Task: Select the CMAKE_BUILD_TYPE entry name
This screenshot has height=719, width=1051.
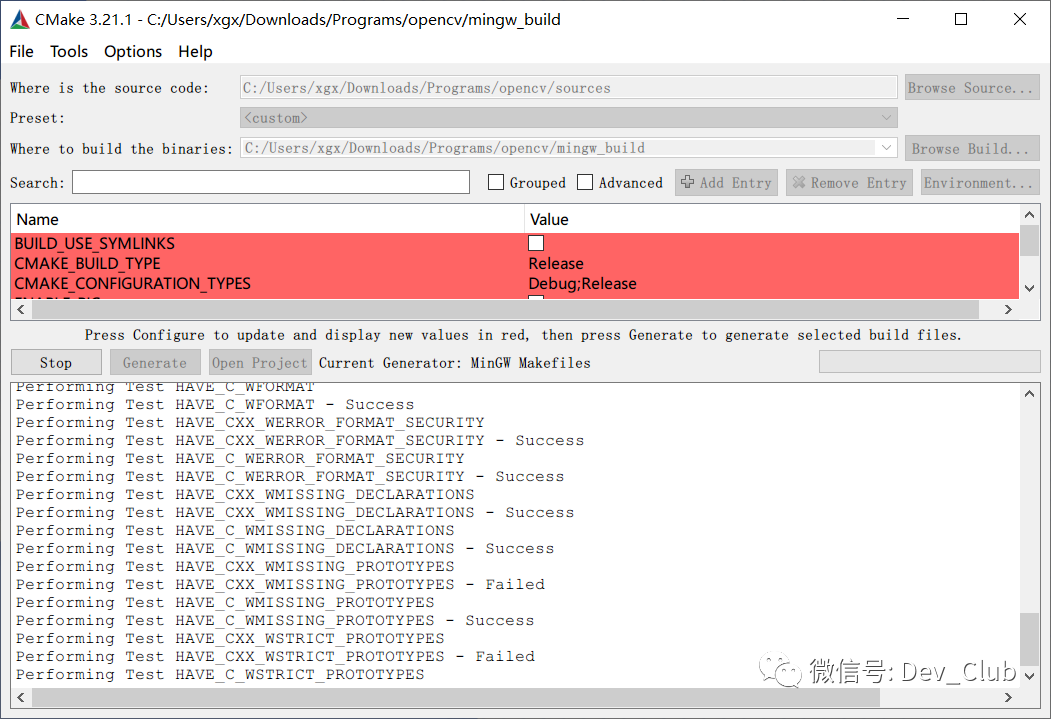Action: coord(87,263)
